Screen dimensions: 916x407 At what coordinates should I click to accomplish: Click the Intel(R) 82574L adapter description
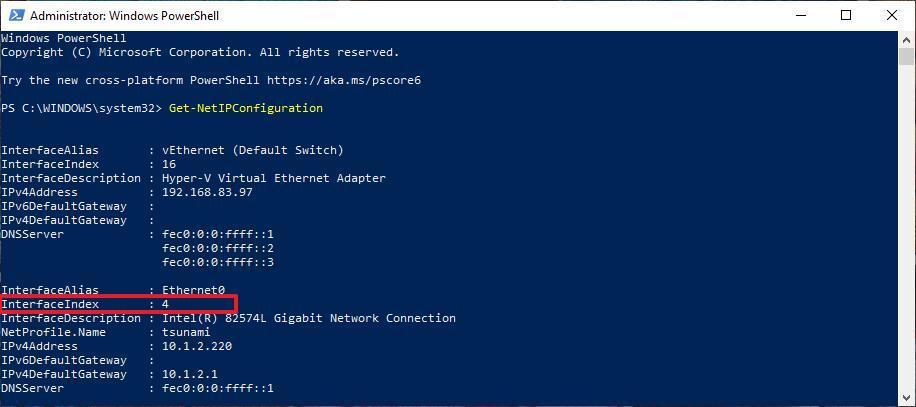pyautogui.click(x=309, y=318)
